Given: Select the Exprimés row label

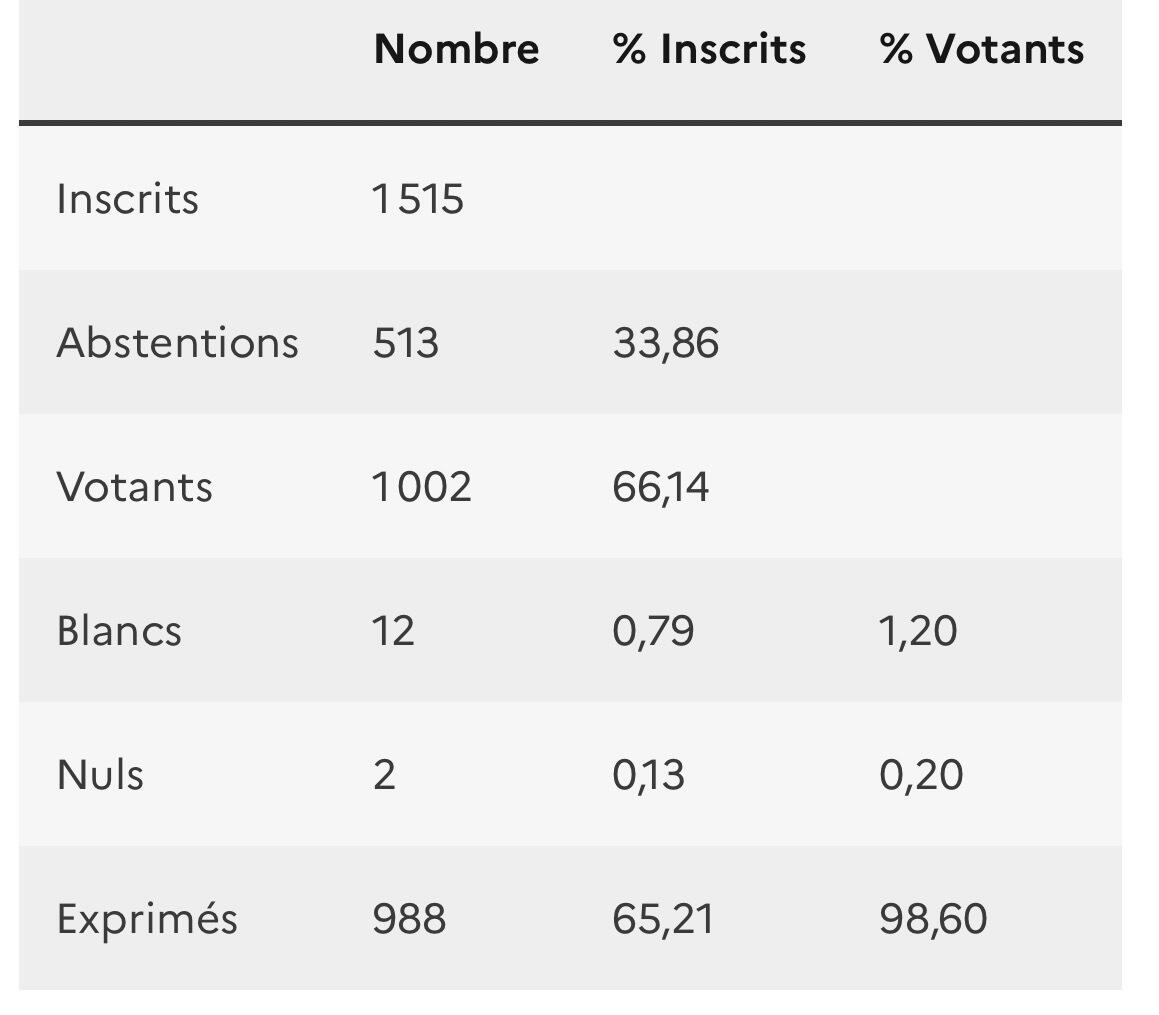Looking at the screenshot, I should tap(147, 919).
